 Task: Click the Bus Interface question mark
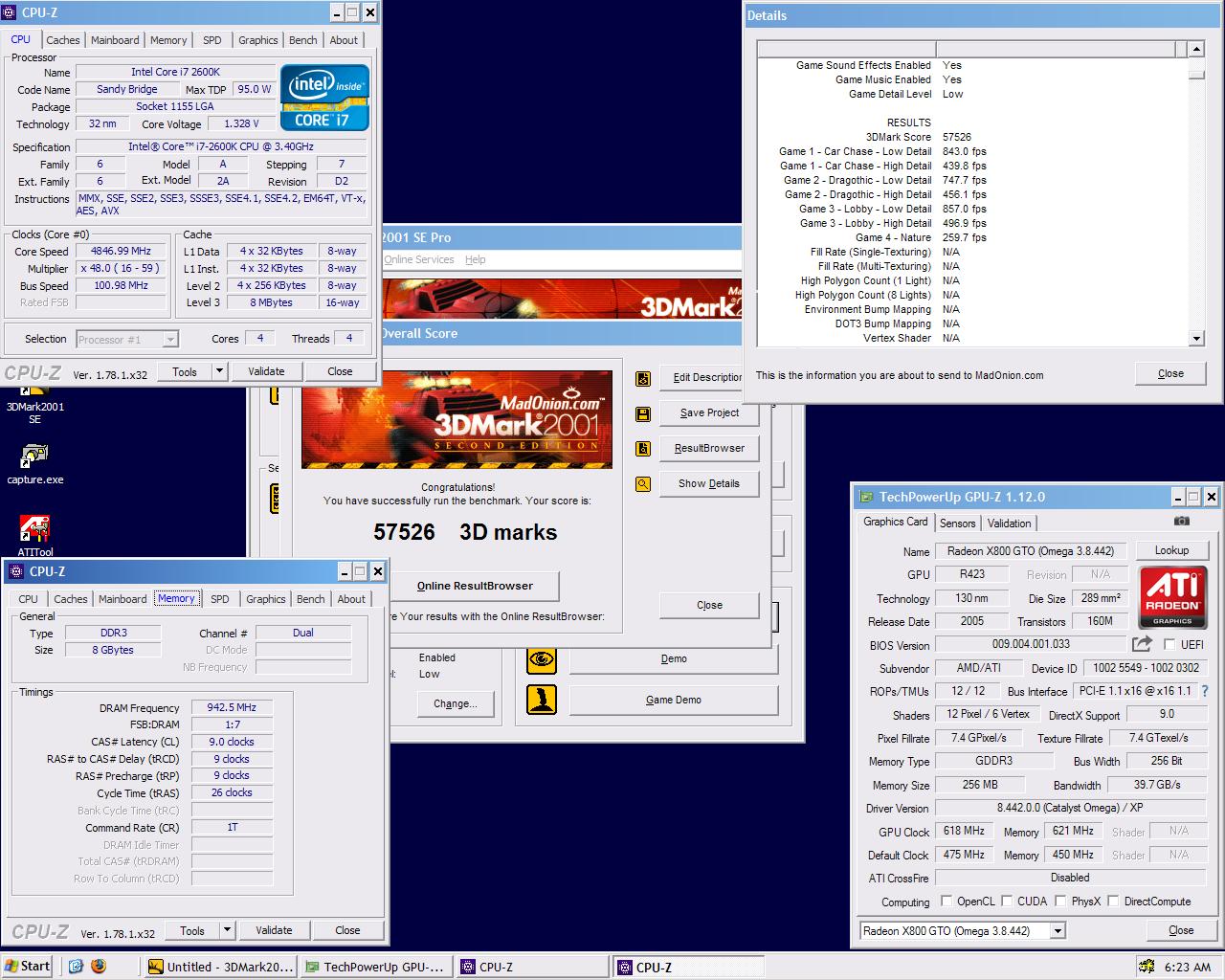[1204, 690]
